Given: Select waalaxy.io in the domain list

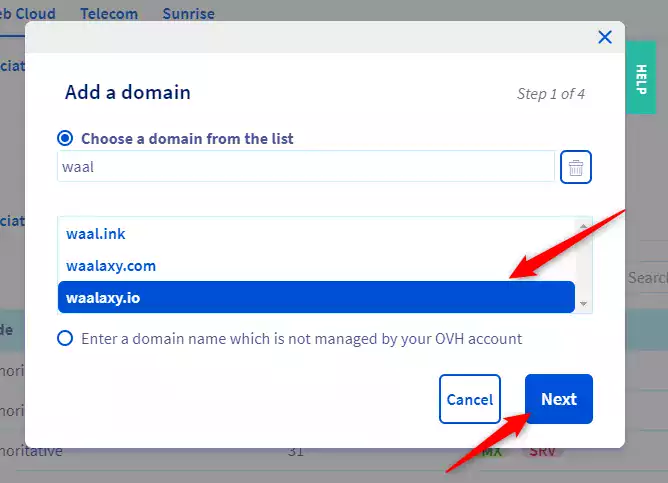Looking at the screenshot, I should click(x=316, y=297).
